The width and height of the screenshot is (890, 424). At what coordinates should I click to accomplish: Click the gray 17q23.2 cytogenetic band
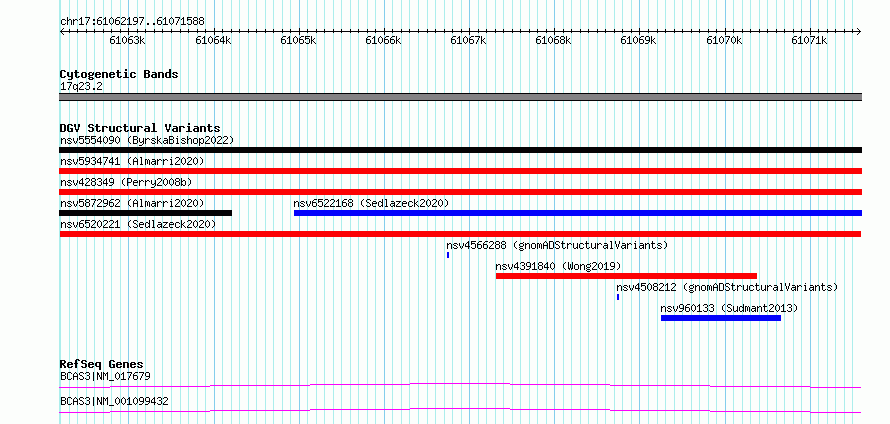click(460, 97)
